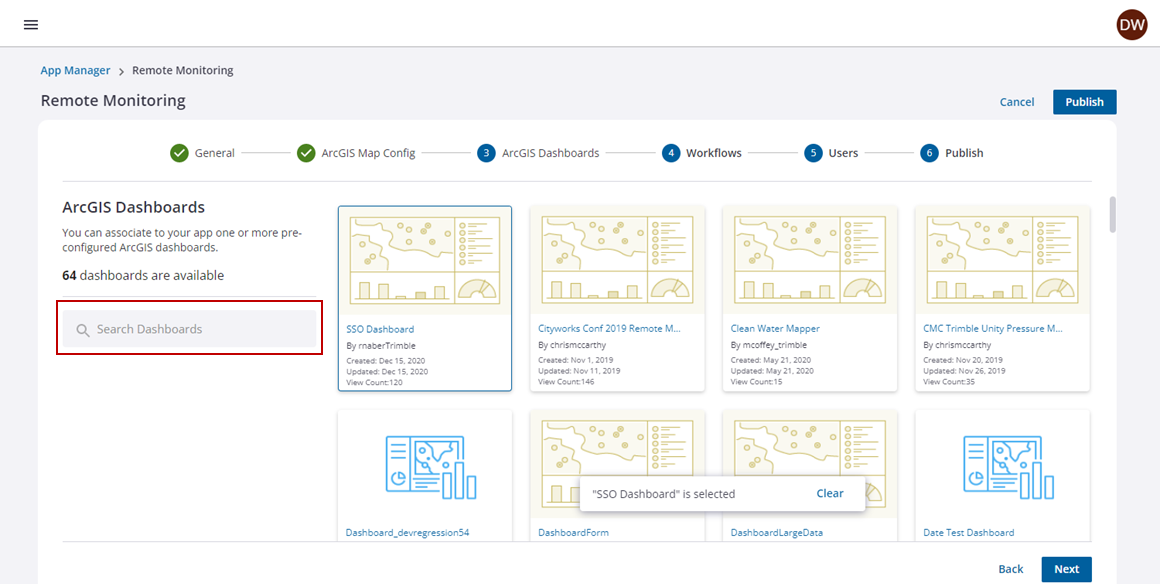Viewport: 1160px width, 584px height.
Task: Open the DW user avatar menu
Action: 1131,26
